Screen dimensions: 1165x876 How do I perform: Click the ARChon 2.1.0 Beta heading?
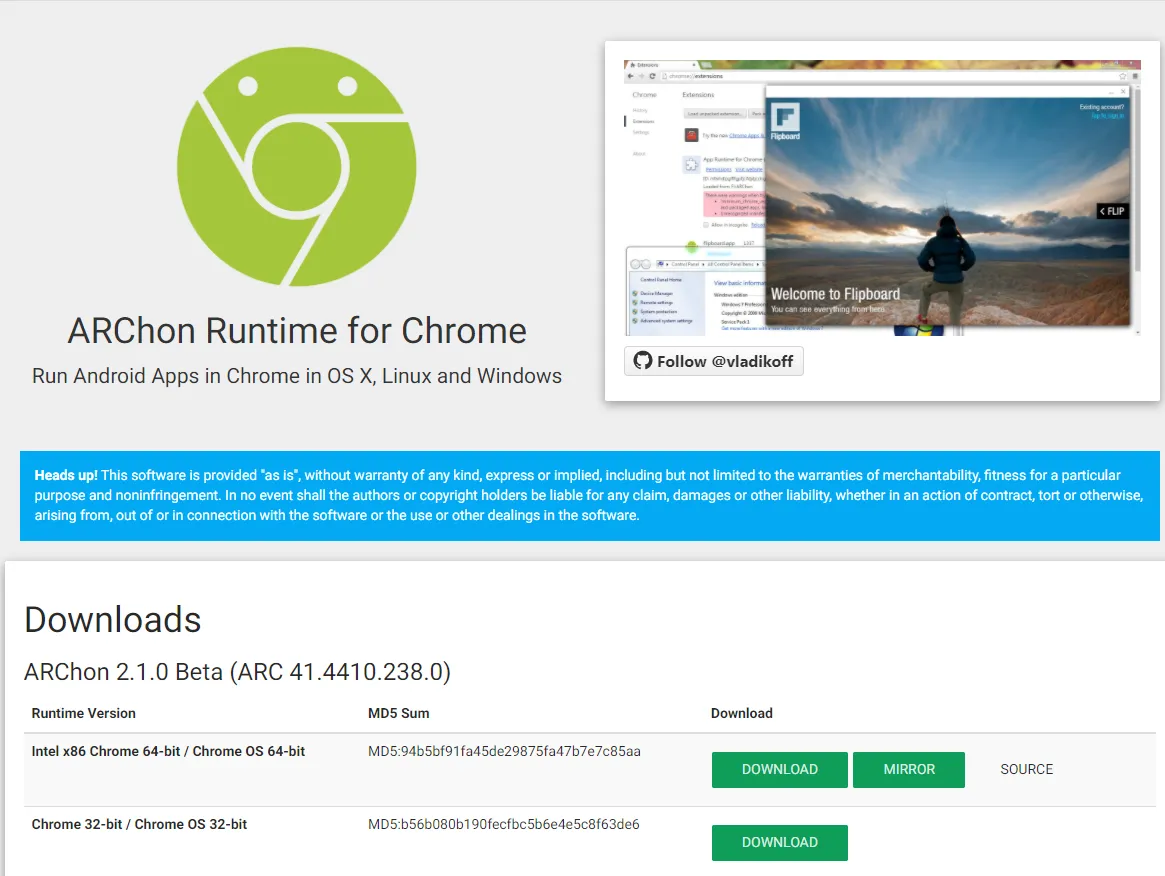click(x=237, y=672)
